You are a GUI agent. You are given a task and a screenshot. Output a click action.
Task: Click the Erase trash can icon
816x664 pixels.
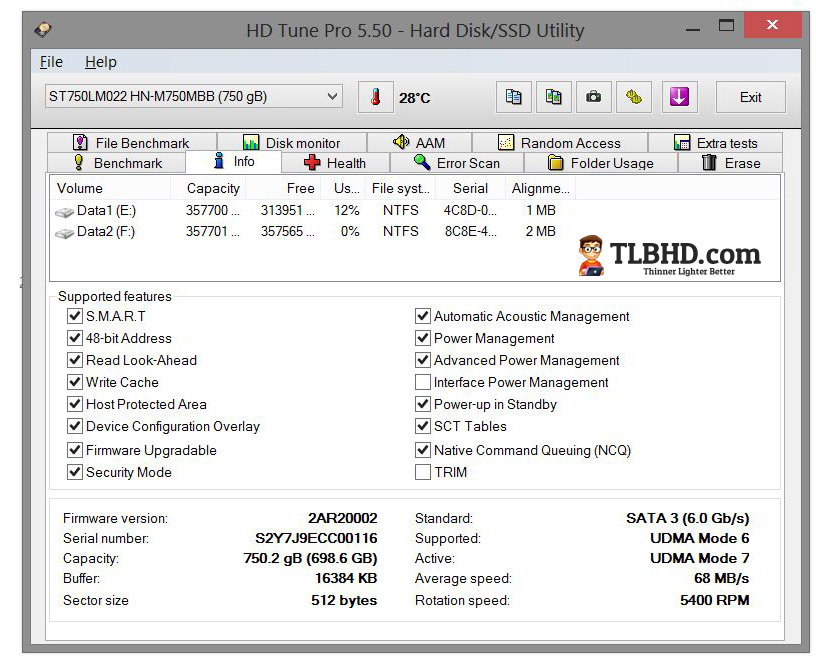[x=709, y=163]
